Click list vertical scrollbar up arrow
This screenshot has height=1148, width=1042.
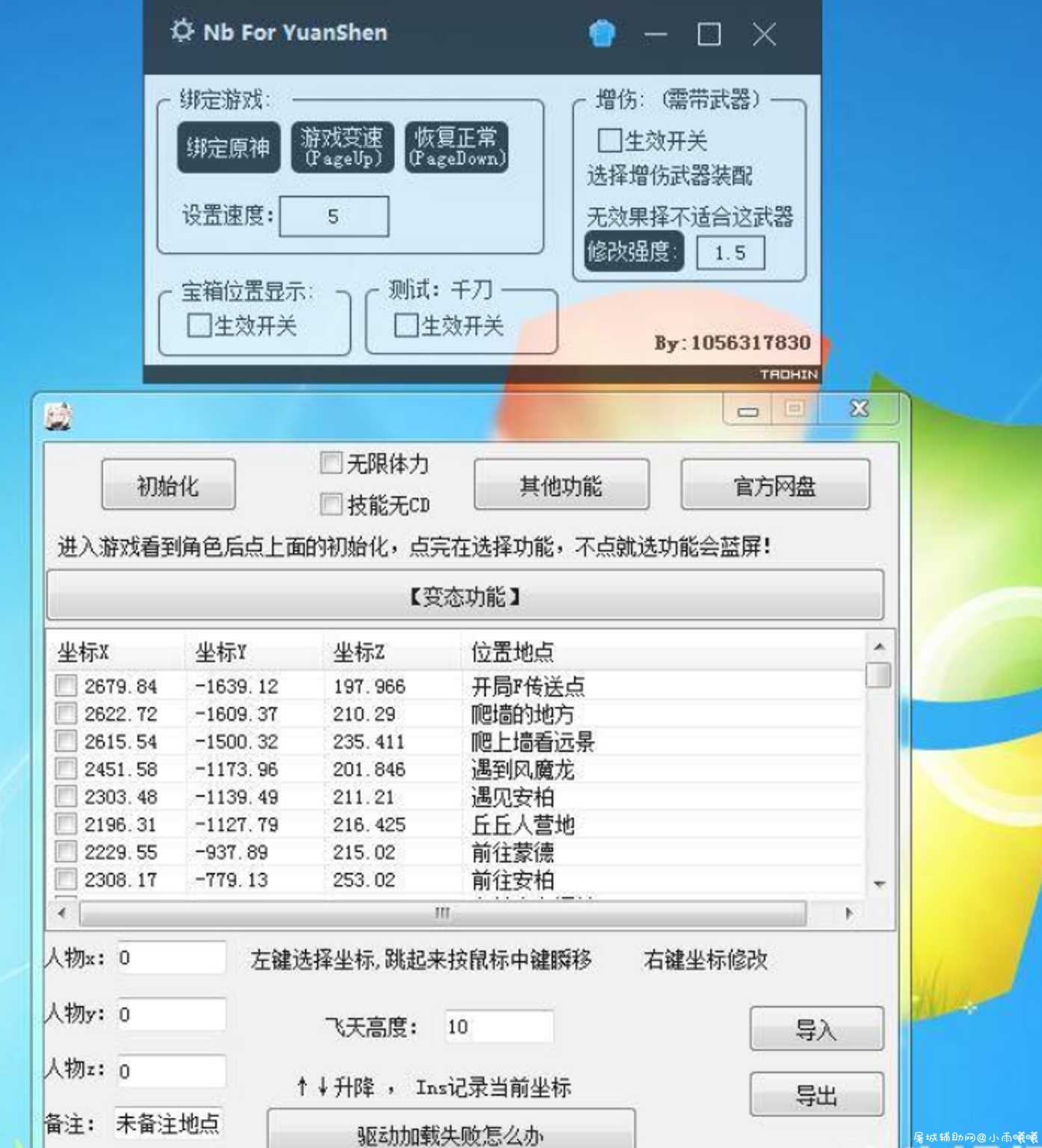[x=879, y=646]
